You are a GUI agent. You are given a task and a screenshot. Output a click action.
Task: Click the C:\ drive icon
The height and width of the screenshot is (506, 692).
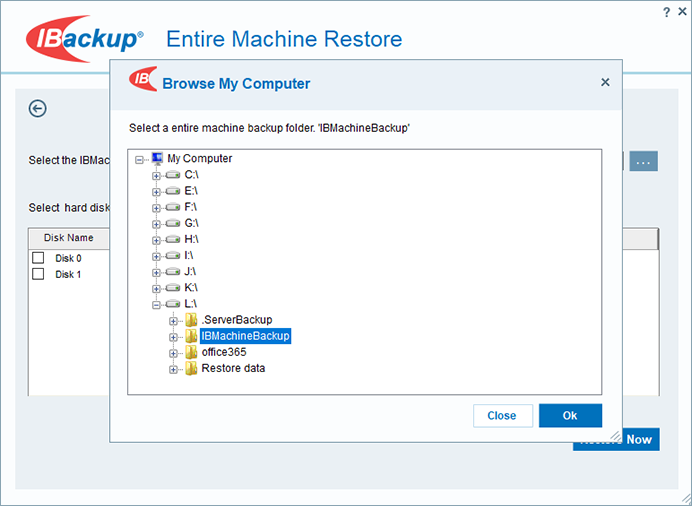click(x=173, y=175)
